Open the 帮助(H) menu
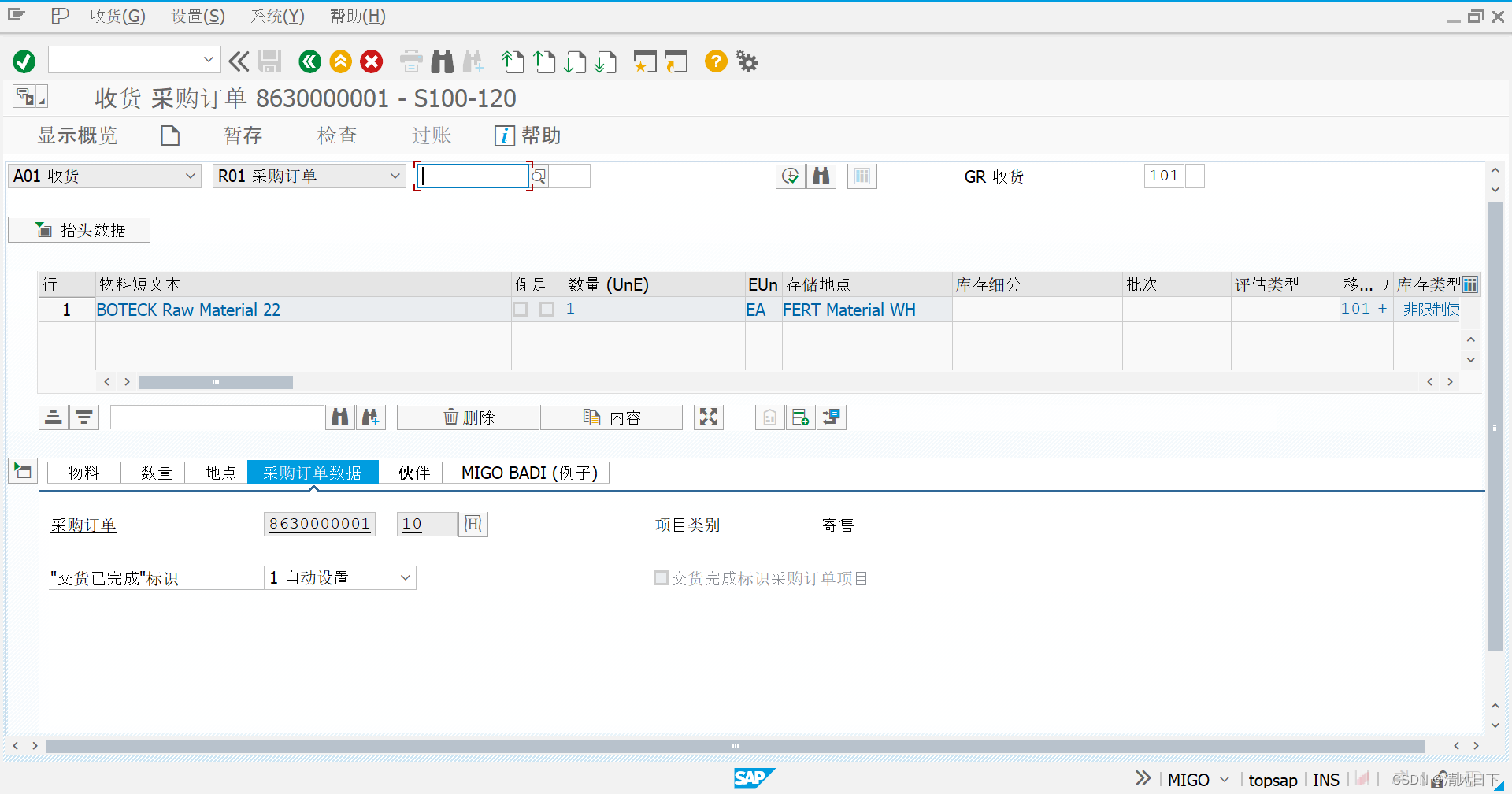The image size is (1512, 794). point(358,17)
